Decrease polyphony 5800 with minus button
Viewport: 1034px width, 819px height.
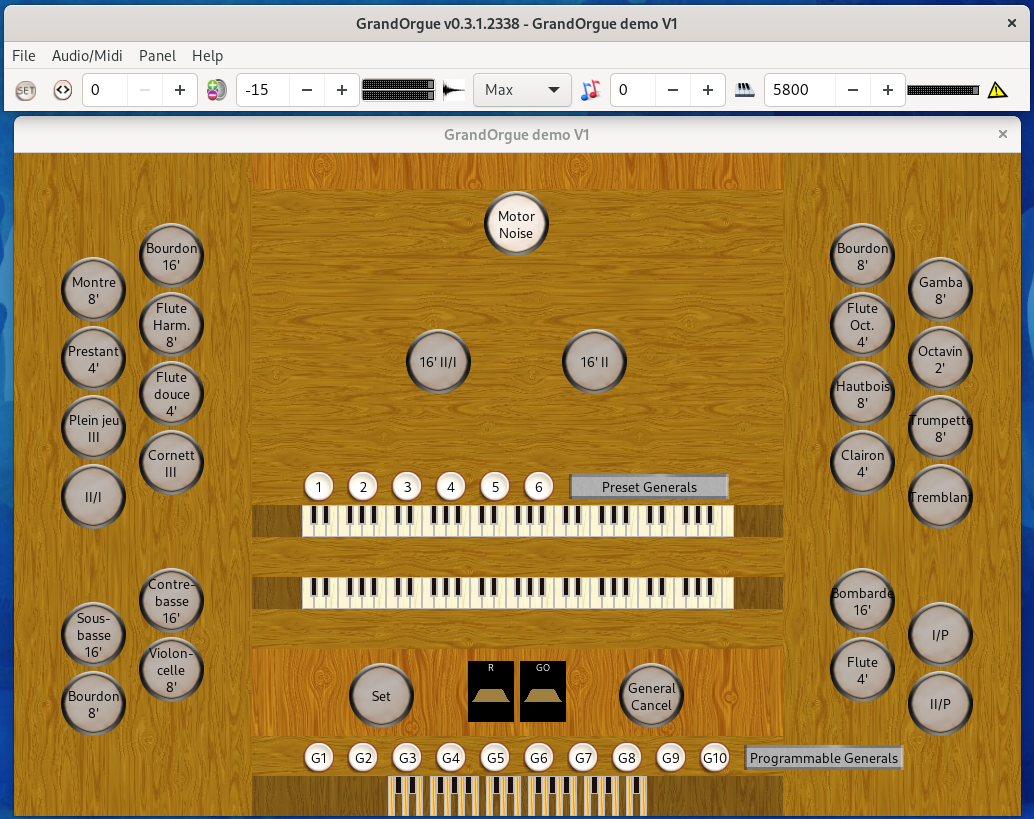point(853,90)
